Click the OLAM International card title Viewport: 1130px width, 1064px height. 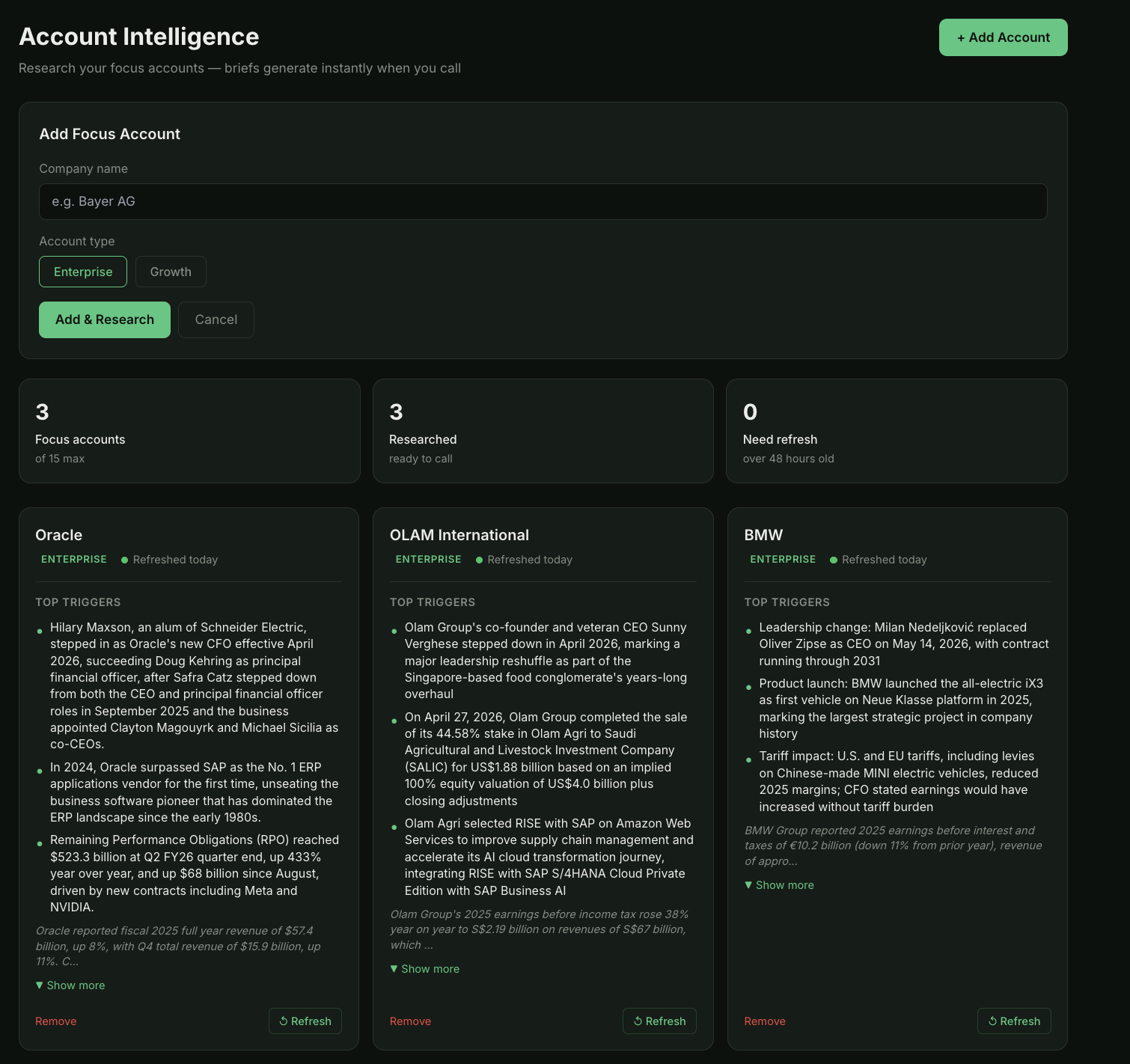pyautogui.click(x=459, y=535)
